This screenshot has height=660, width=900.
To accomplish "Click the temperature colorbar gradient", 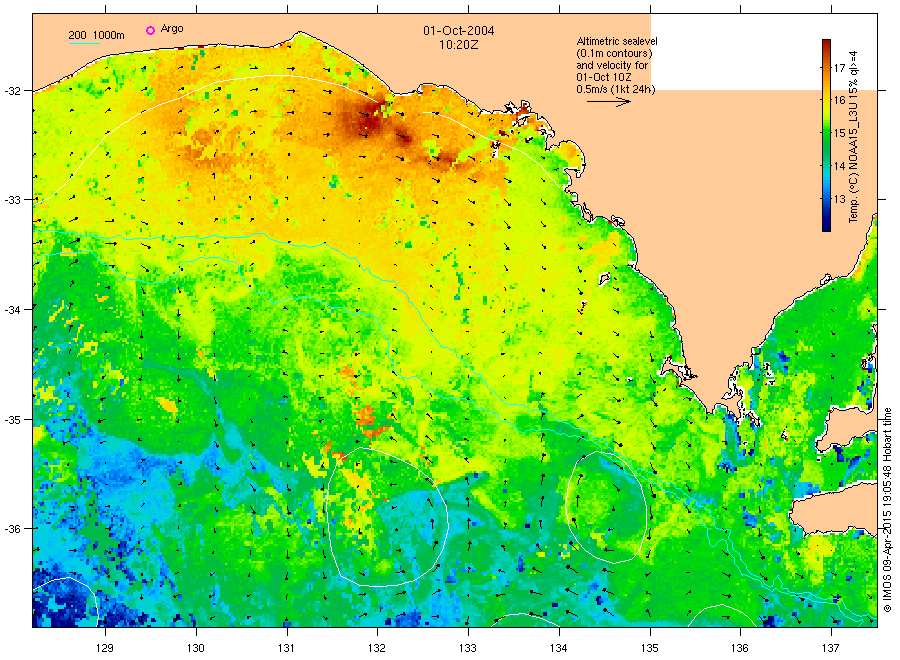I will [x=826, y=135].
